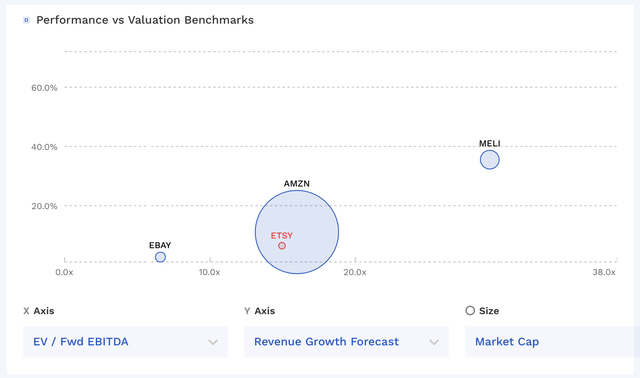Click the X Axis heading label
The image size is (640, 378).
[x=39, y=311]
